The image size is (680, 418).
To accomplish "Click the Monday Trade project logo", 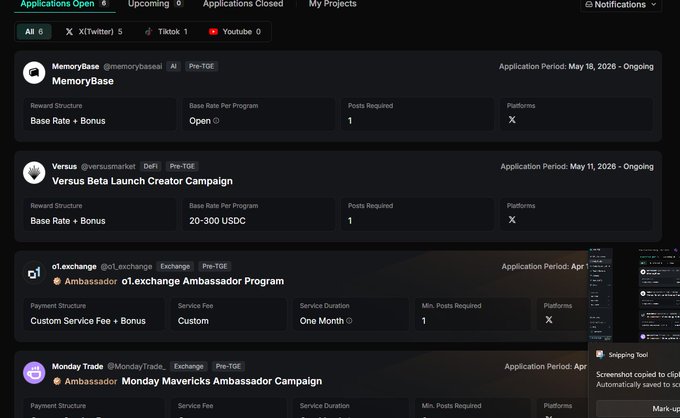I will click(x=34, y=373).
